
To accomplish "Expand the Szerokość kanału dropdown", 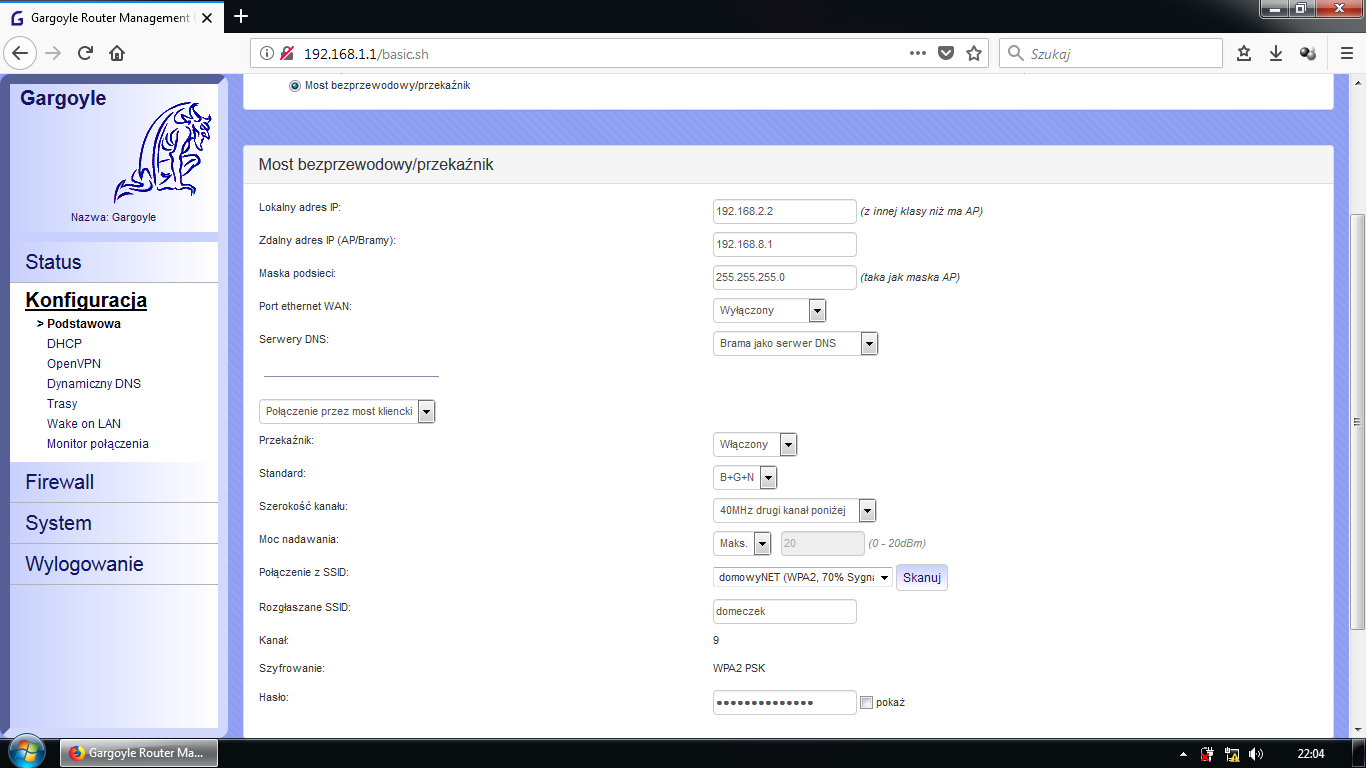I will pos(795,511).
